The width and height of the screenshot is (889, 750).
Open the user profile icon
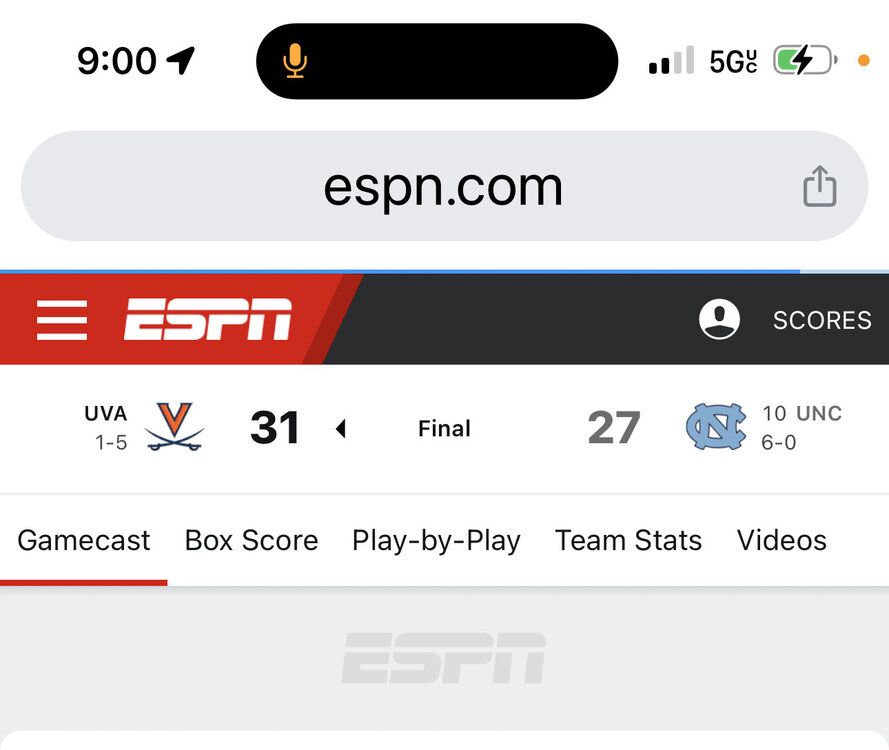coord(719,320)
